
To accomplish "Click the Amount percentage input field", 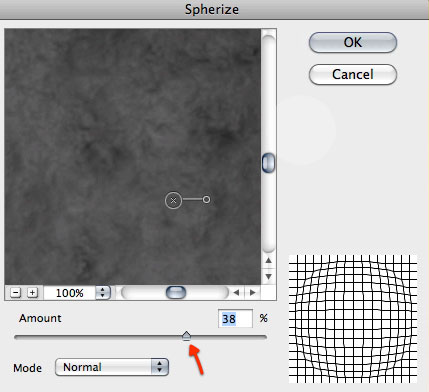I will pyautogui.click(x=235, y=319).
